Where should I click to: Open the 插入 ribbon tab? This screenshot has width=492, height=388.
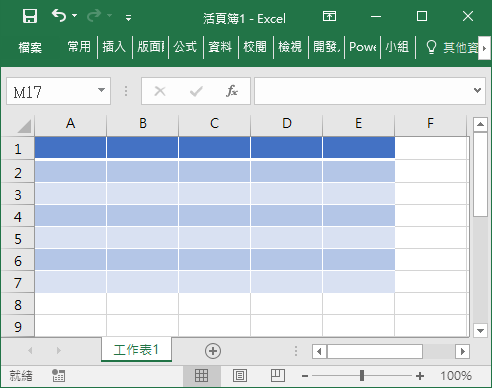point(114,47)
